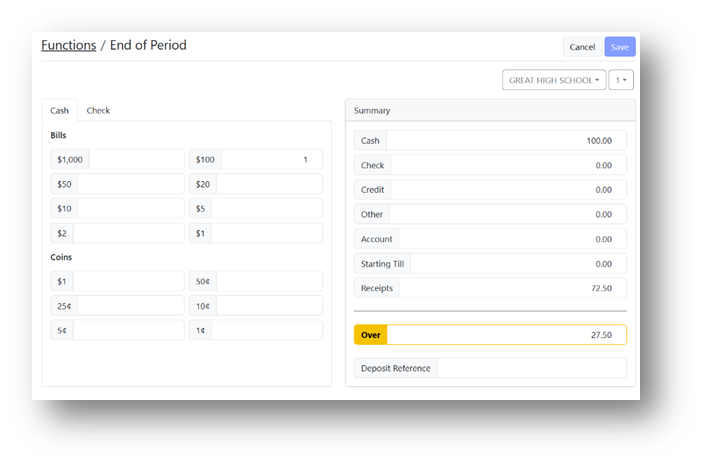Viewport: 705px width, 465px height.
Task: Click the Coins section heading
Action: coord(61,257)
